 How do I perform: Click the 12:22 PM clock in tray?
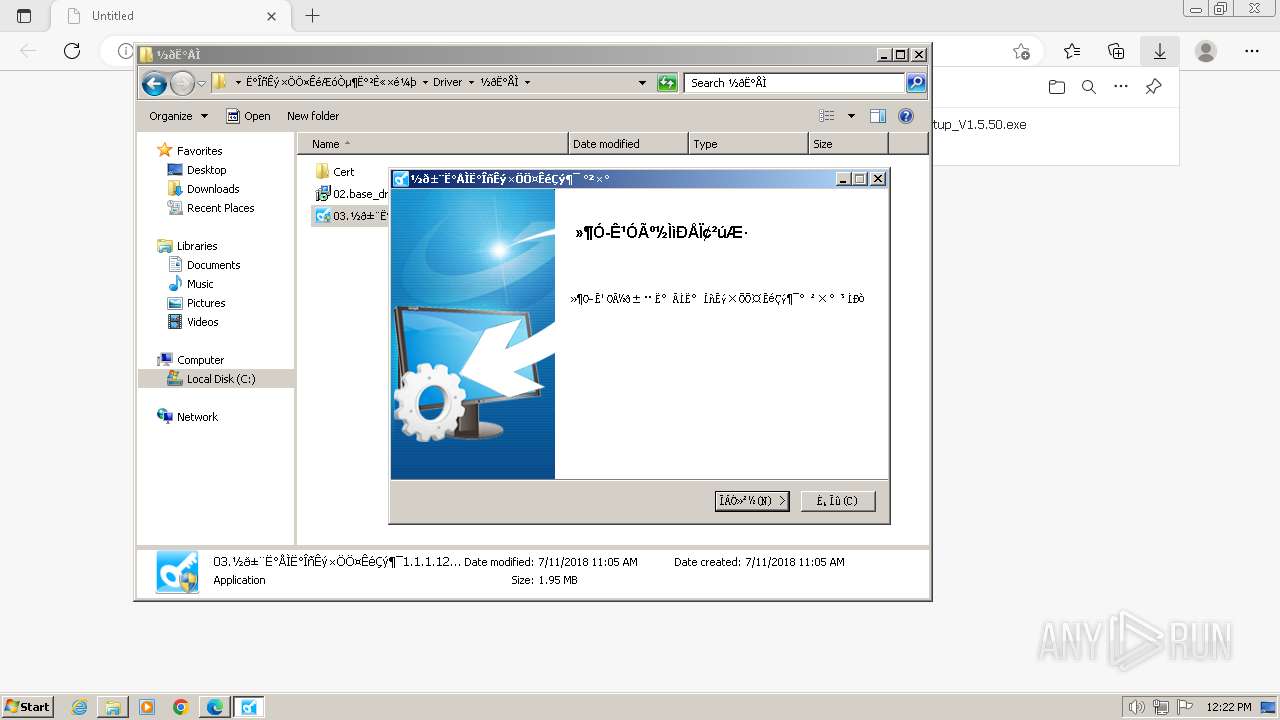1229,707
